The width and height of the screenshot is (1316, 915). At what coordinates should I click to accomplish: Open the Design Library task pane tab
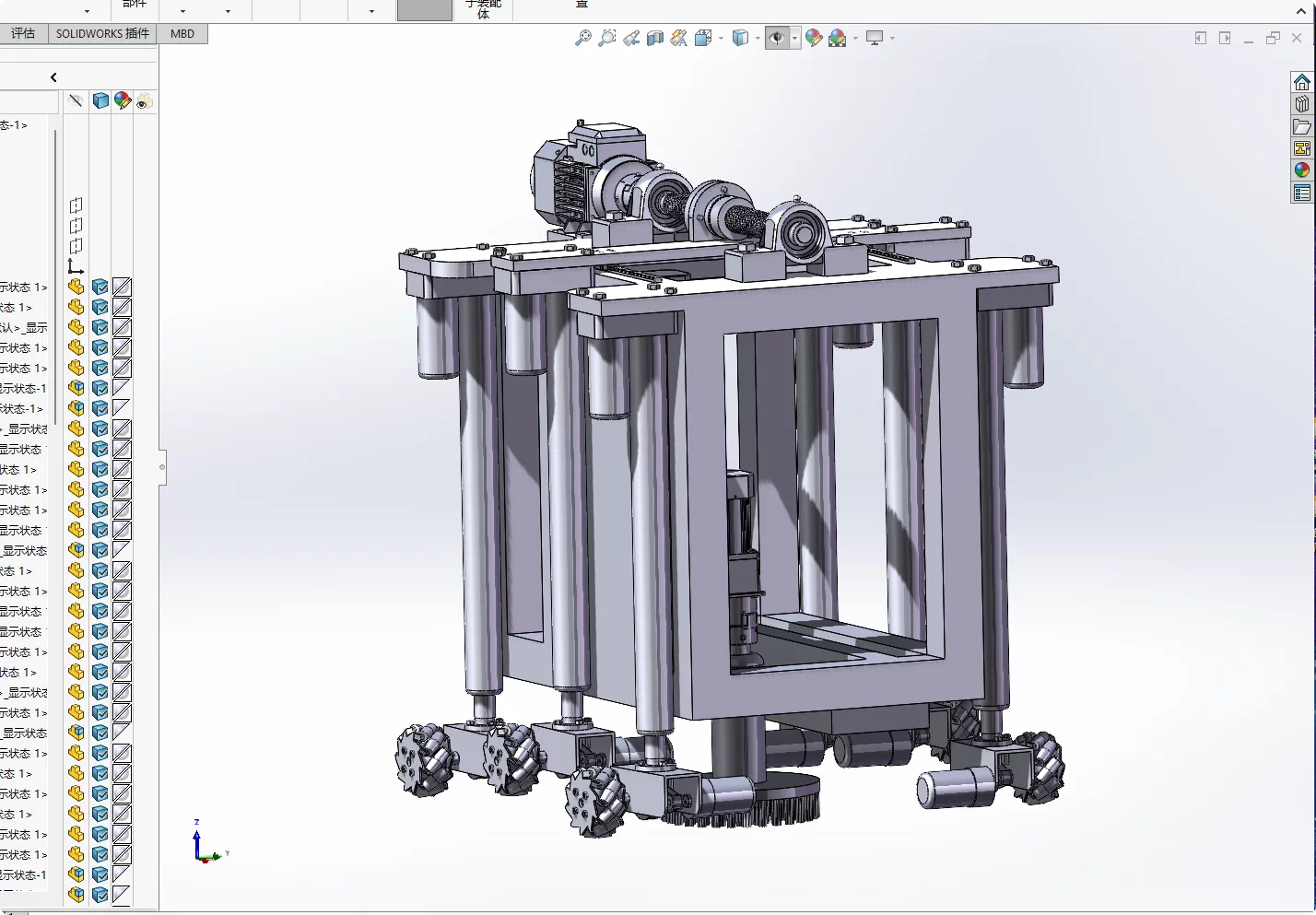click(x=1302, y=104)
